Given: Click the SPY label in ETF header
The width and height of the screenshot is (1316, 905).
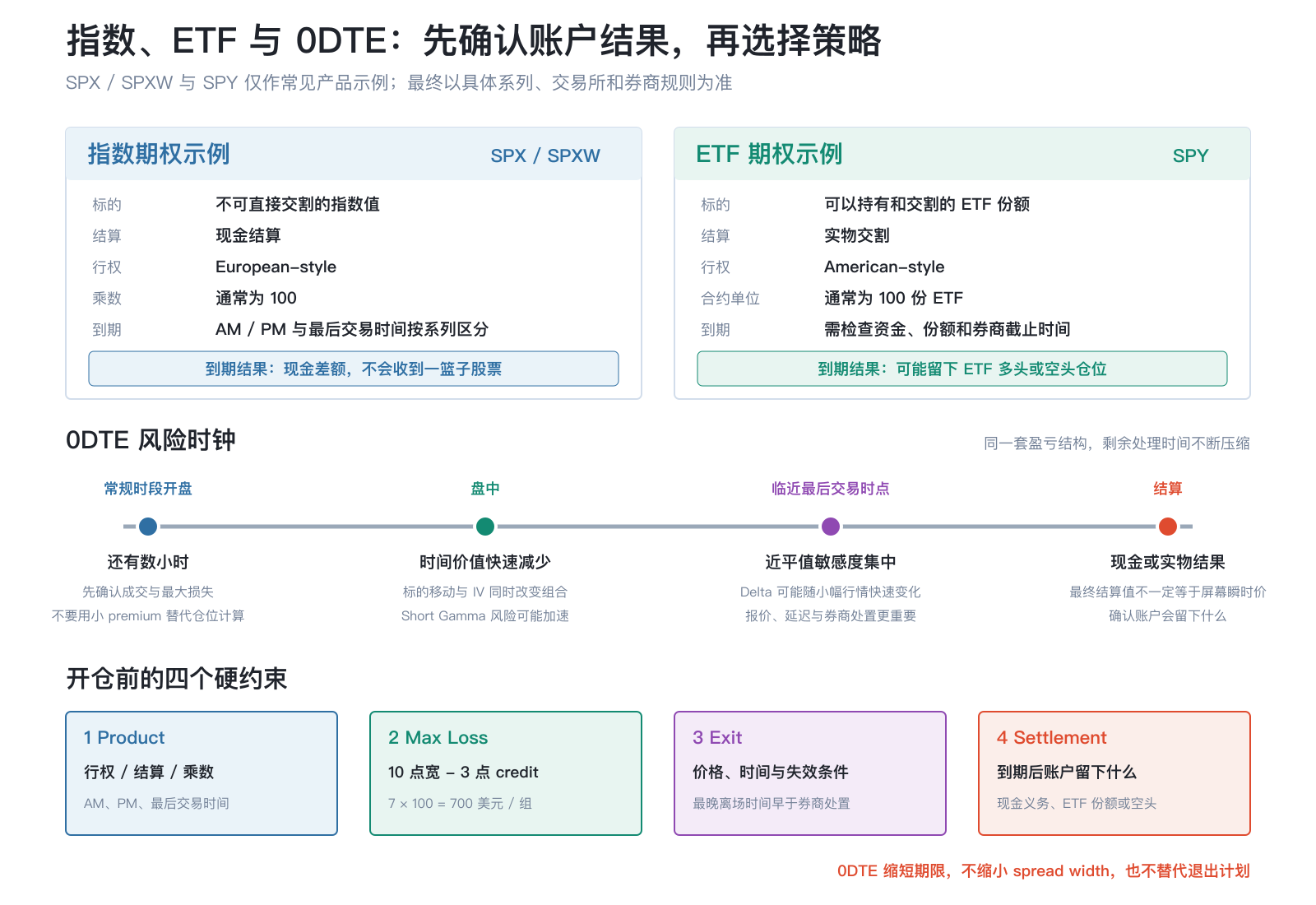Looking at the screenshot, I should 1190,155.
